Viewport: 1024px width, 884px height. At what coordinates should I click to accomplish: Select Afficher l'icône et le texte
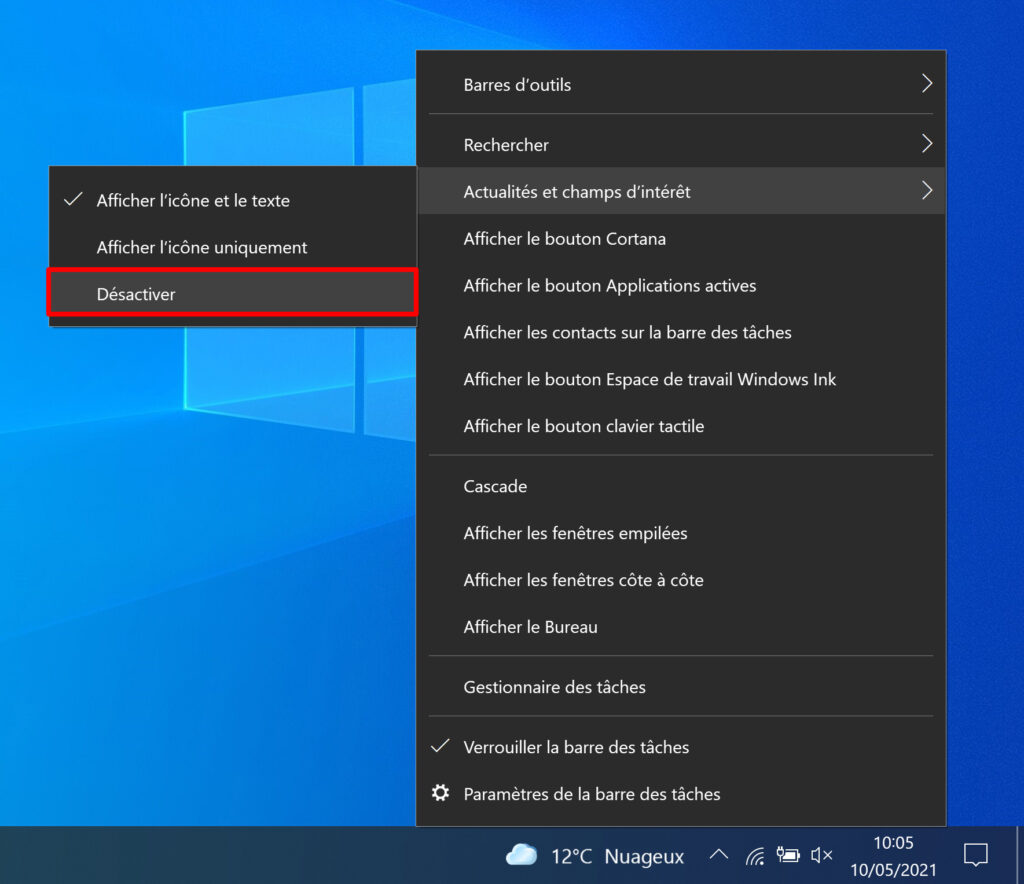click(x=233, y=200)
